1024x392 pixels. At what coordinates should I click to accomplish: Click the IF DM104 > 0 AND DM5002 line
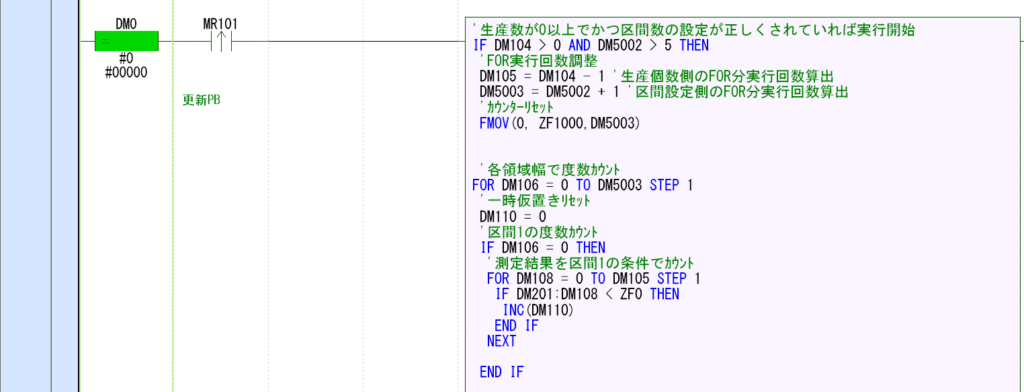click(x=591, y=46)
